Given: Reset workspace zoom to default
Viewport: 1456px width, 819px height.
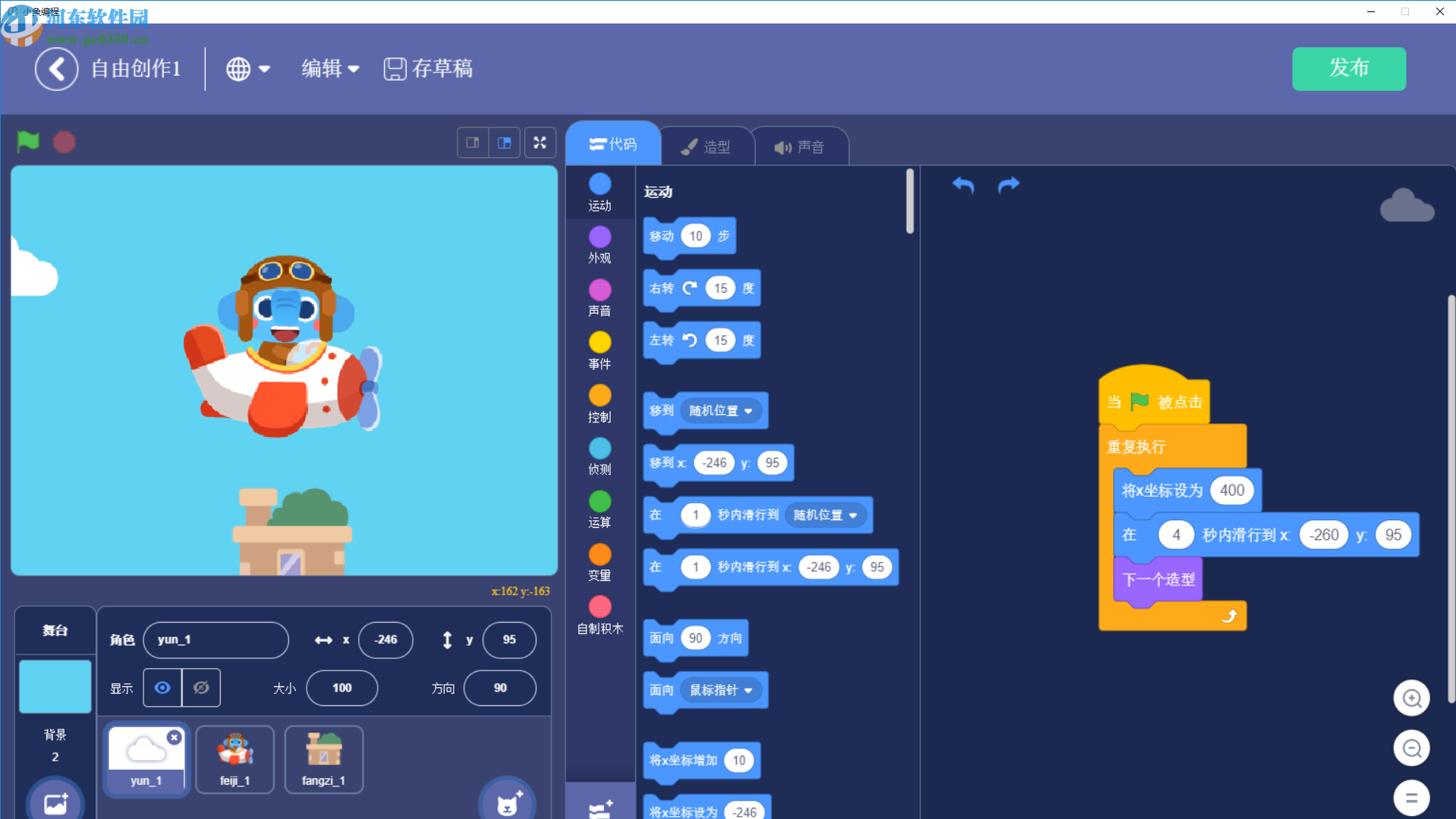Looking at the screenshot, I should click(x=1411, y=798).
